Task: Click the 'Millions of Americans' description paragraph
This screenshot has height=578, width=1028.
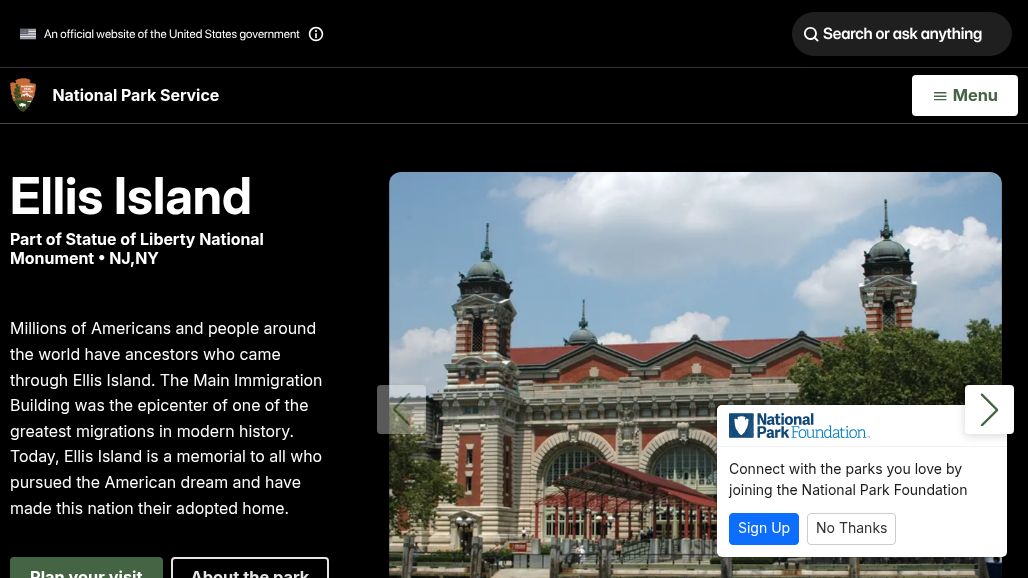Action: pos(166,418)
